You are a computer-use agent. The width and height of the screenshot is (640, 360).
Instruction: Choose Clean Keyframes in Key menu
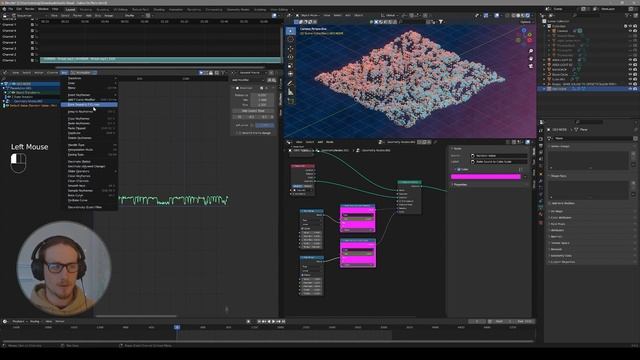[x=89, y=176]
